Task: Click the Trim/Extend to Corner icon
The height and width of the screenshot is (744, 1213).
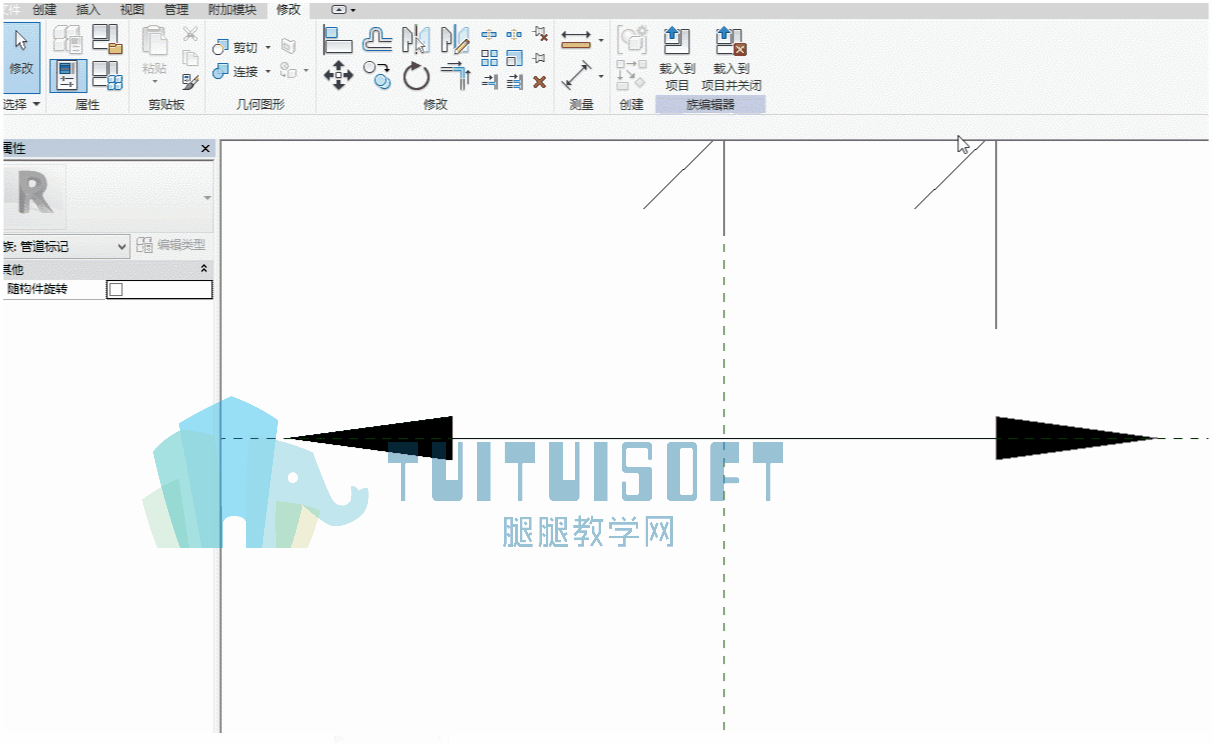Action: [x=455, y=75]
